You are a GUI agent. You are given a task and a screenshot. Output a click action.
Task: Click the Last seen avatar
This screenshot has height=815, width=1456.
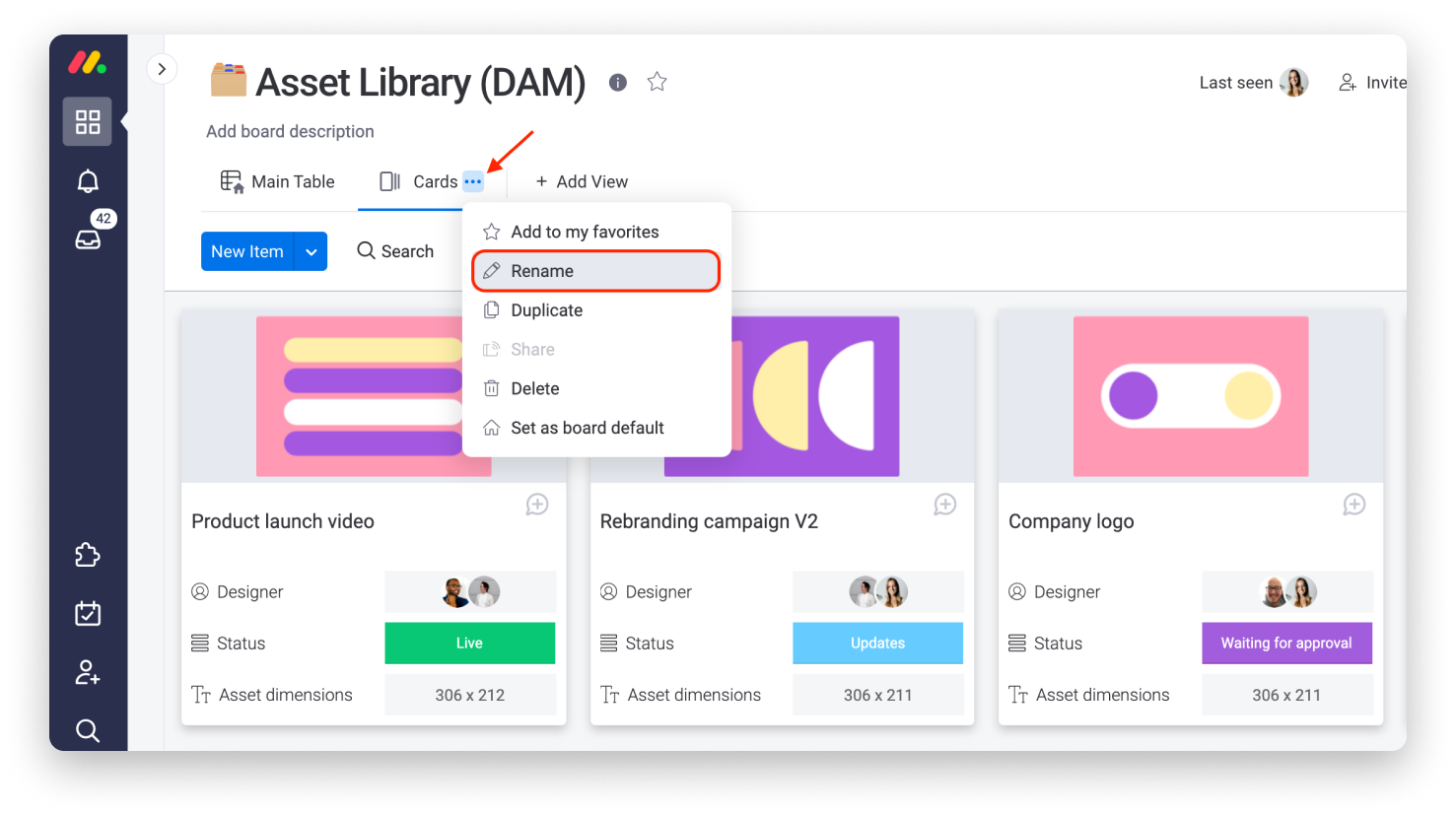tap(1293, 83)
